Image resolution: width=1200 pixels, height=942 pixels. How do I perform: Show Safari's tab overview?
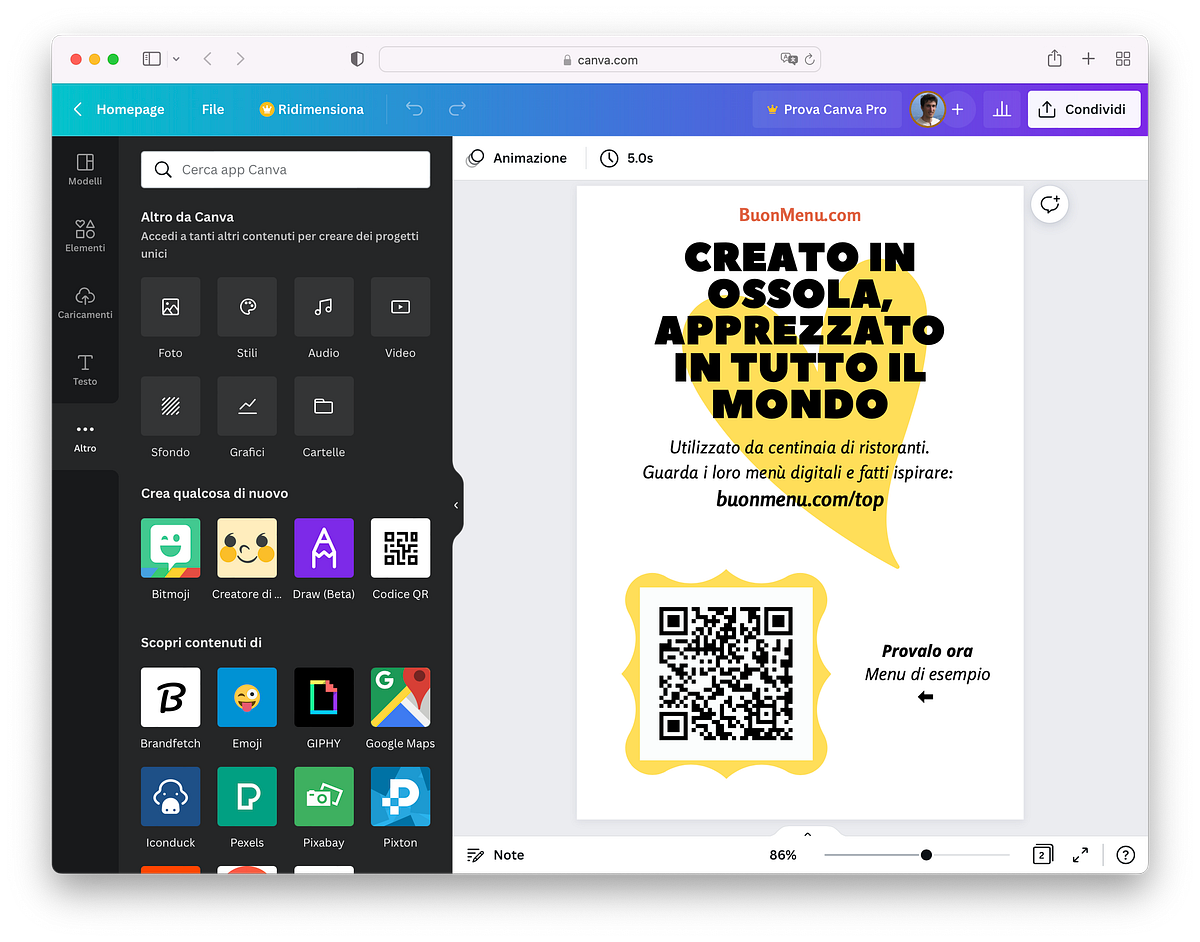(1123, 59)
